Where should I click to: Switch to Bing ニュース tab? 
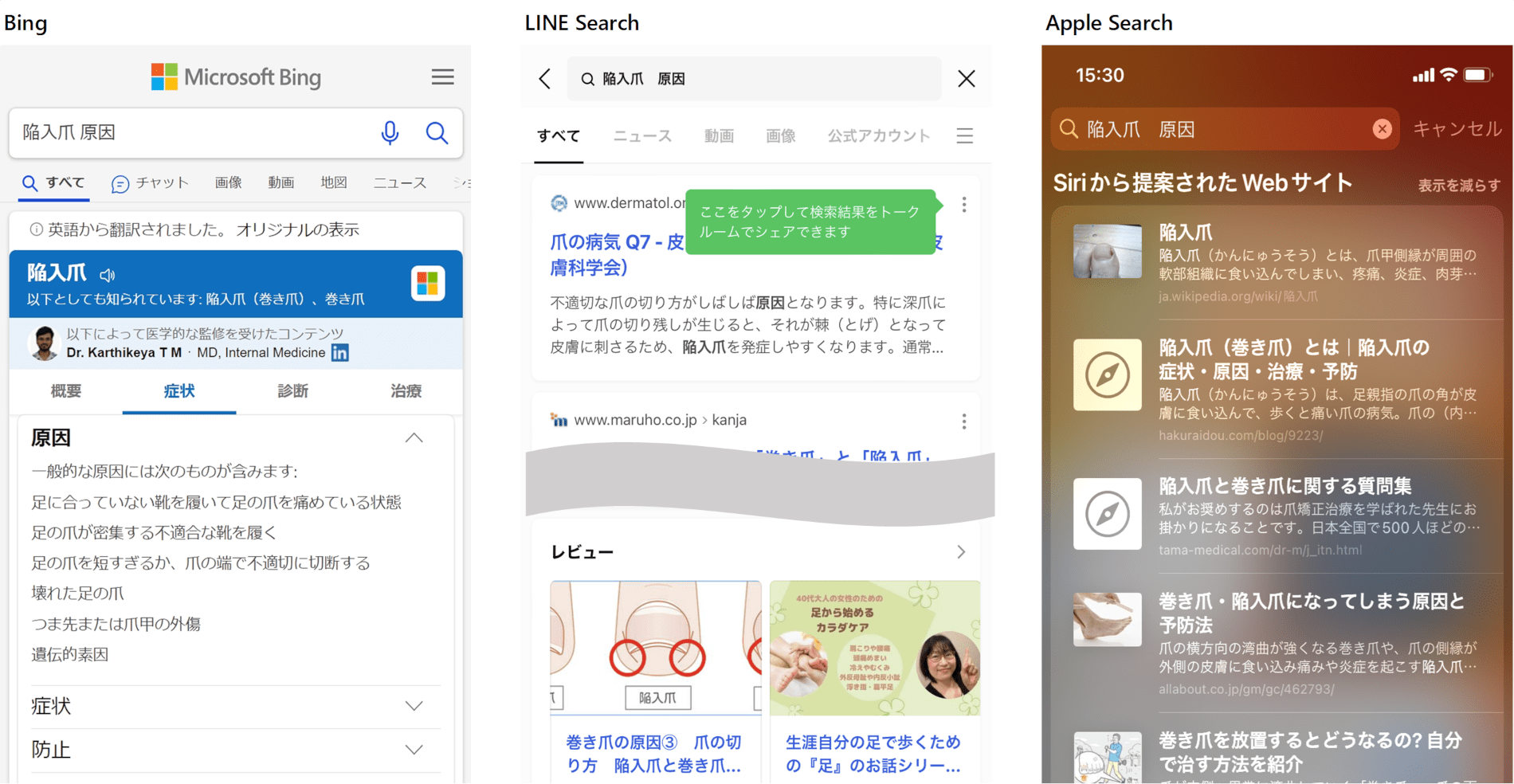[400, 183]
